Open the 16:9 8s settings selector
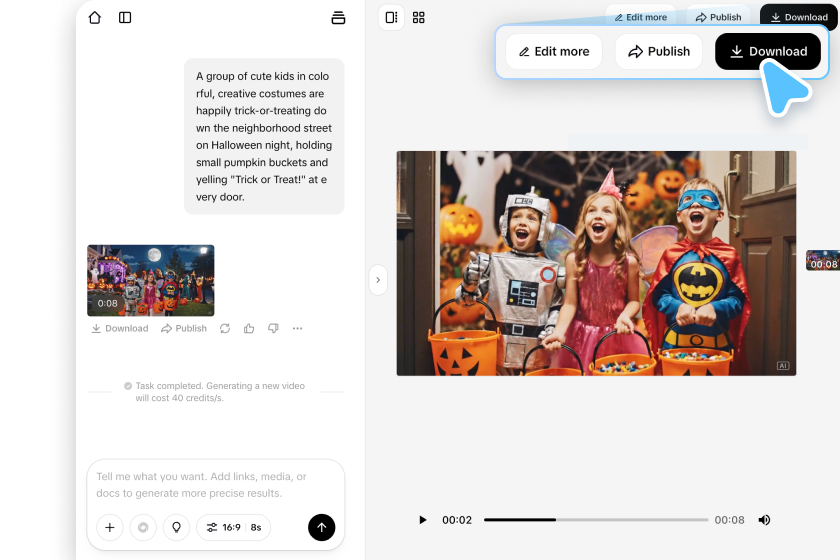Image resolution: width=840 pixels, height=560 pixels. coord(234,527)
